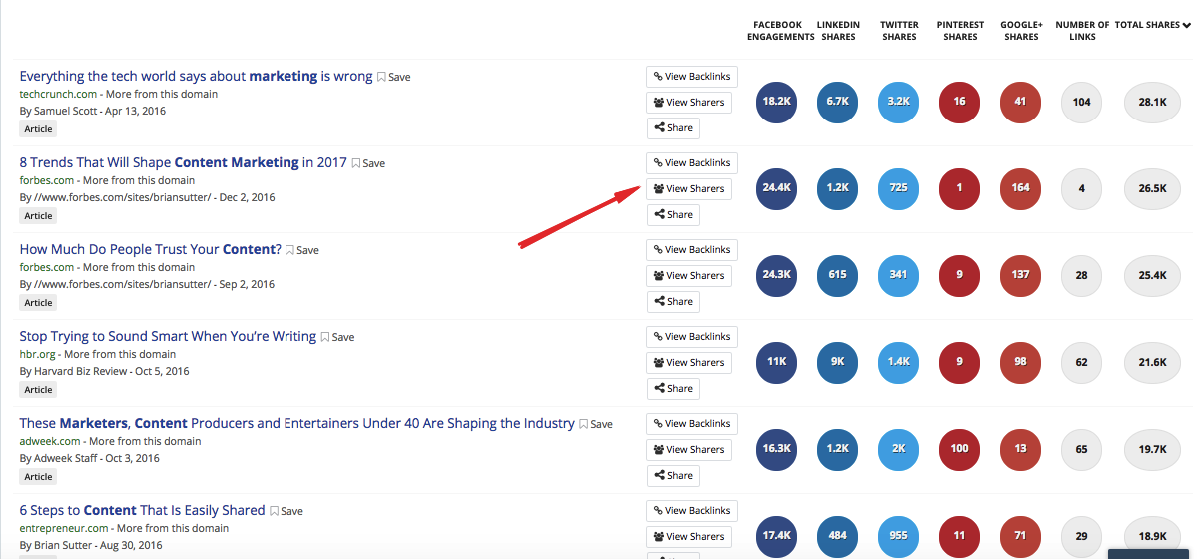Click the Save bookmark icon for techcrunch article
This screenshot has height=559, width=1197.
click(x=393, y=77)
